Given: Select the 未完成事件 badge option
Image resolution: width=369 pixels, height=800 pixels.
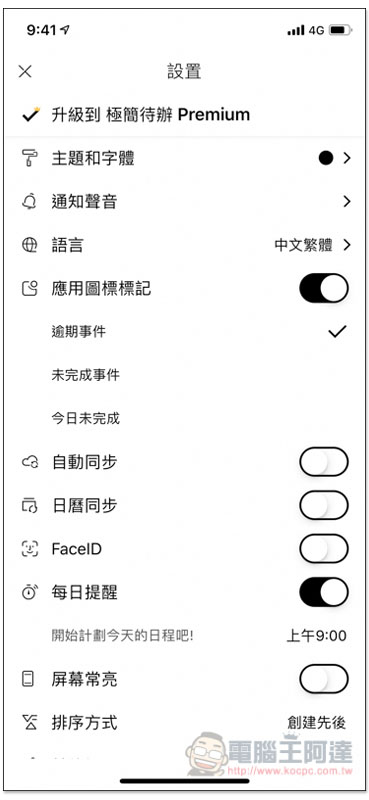Looking at the screenshot, I should click(184, 376).
